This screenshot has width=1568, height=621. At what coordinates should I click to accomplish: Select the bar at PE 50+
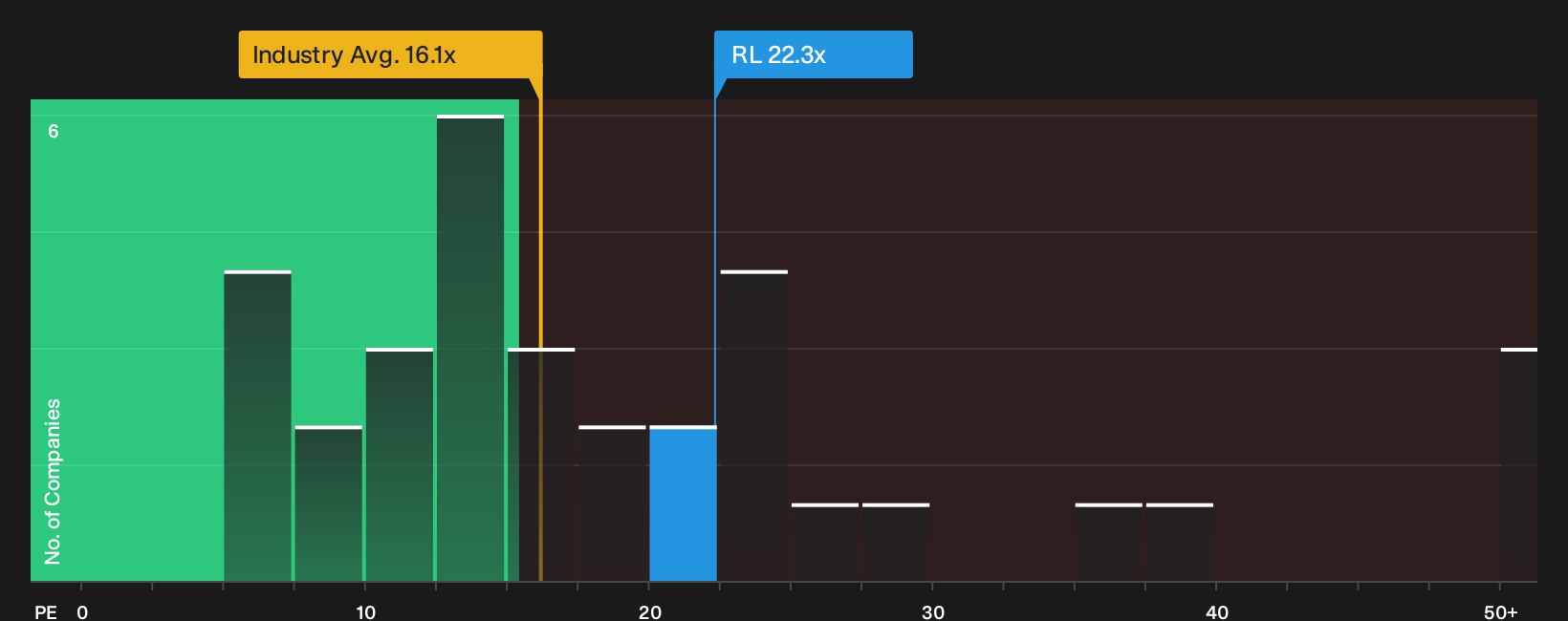pyautogui.click(x=1519, y=464)
